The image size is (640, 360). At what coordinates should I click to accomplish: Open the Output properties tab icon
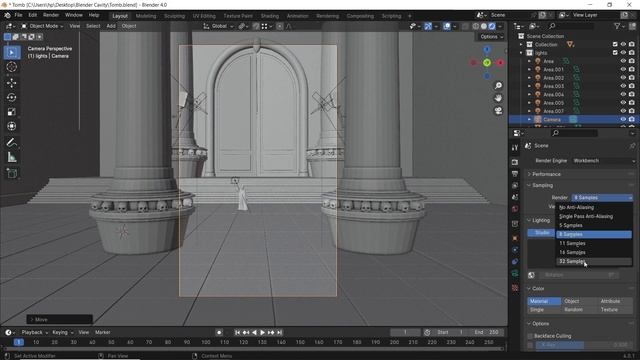[x=515, y=174]
